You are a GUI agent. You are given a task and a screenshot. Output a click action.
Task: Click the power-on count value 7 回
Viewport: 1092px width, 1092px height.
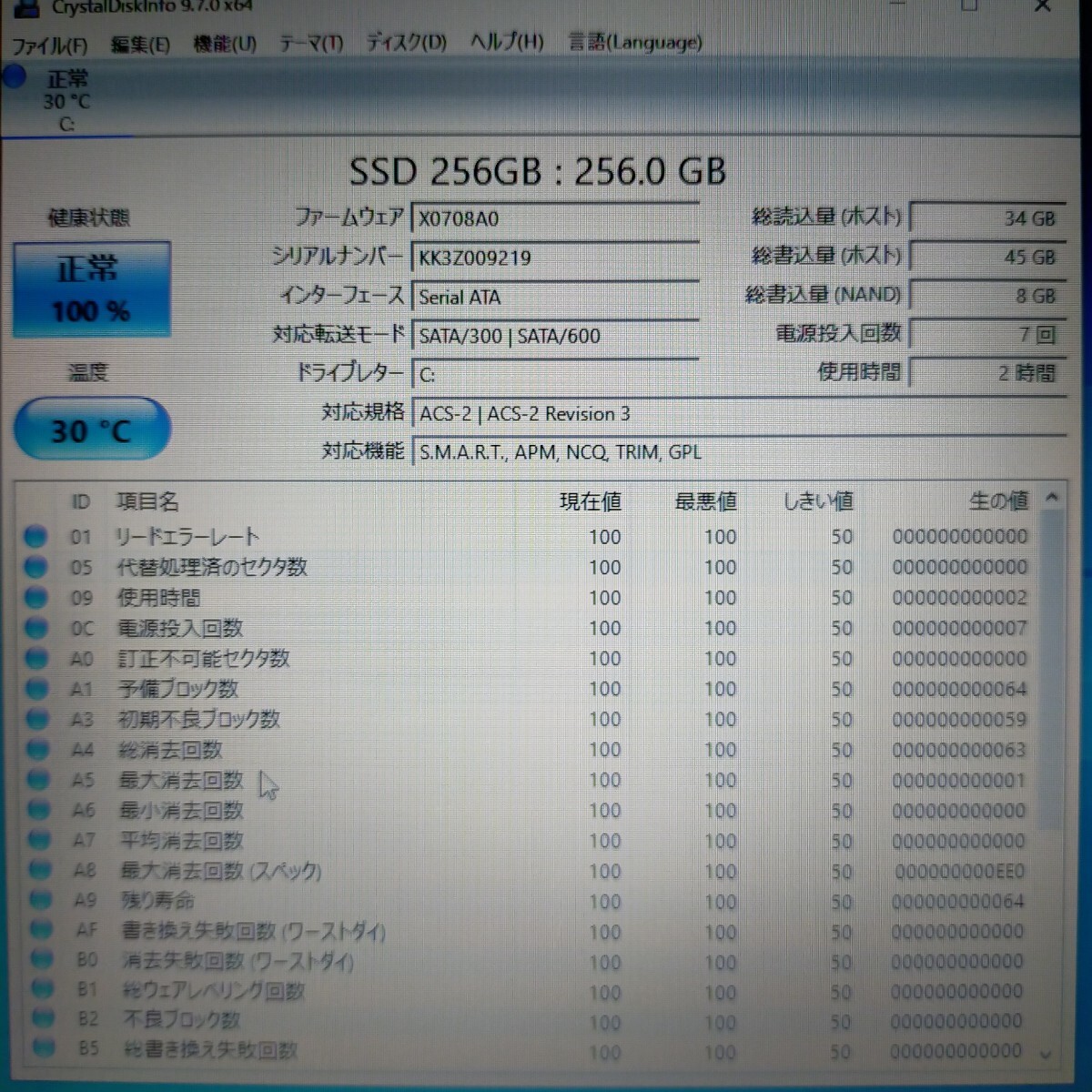tap(988, 335)
